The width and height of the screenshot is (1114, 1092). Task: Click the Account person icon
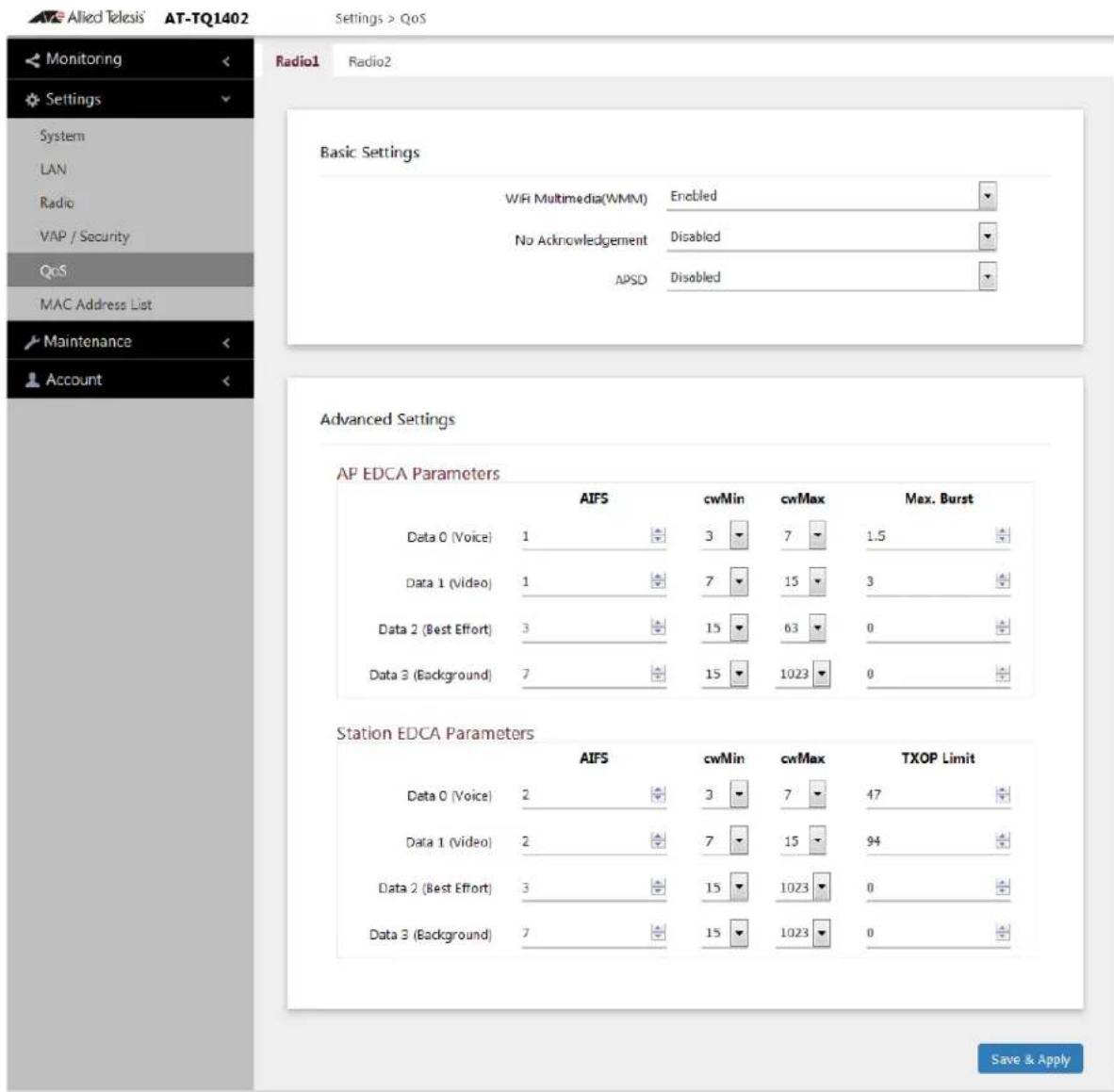point(32,380)
